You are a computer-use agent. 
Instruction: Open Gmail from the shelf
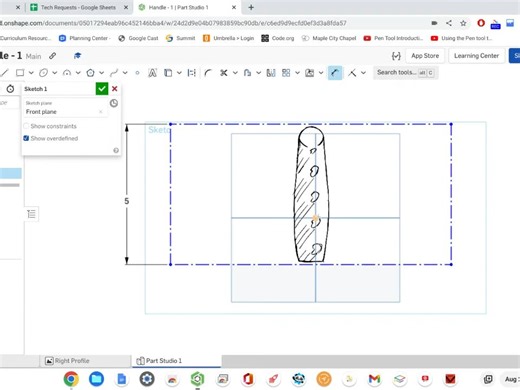click(375, 379)
